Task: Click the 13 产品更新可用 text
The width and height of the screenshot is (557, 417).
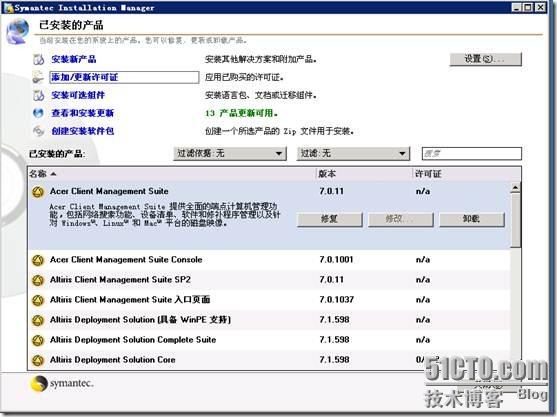Action: pyautogui.click(x=242, y=113)
